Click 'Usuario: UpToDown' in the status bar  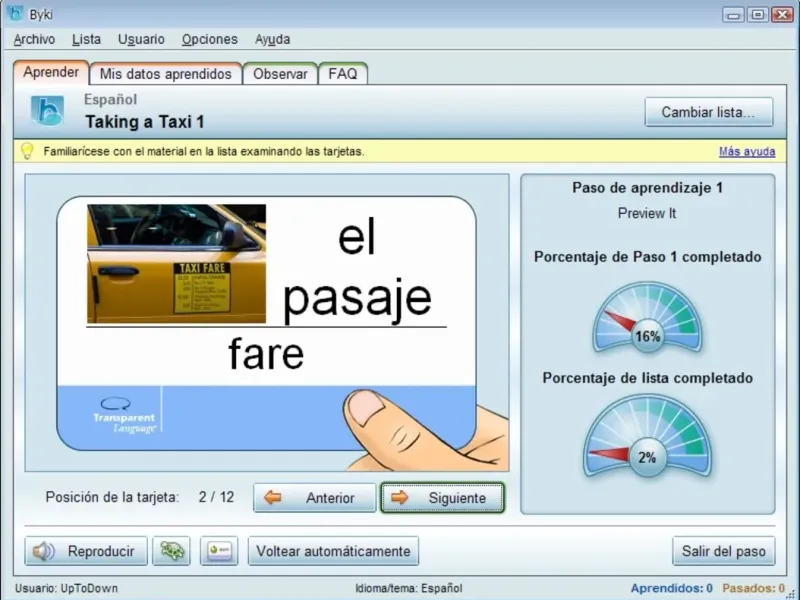pos(66,588)
